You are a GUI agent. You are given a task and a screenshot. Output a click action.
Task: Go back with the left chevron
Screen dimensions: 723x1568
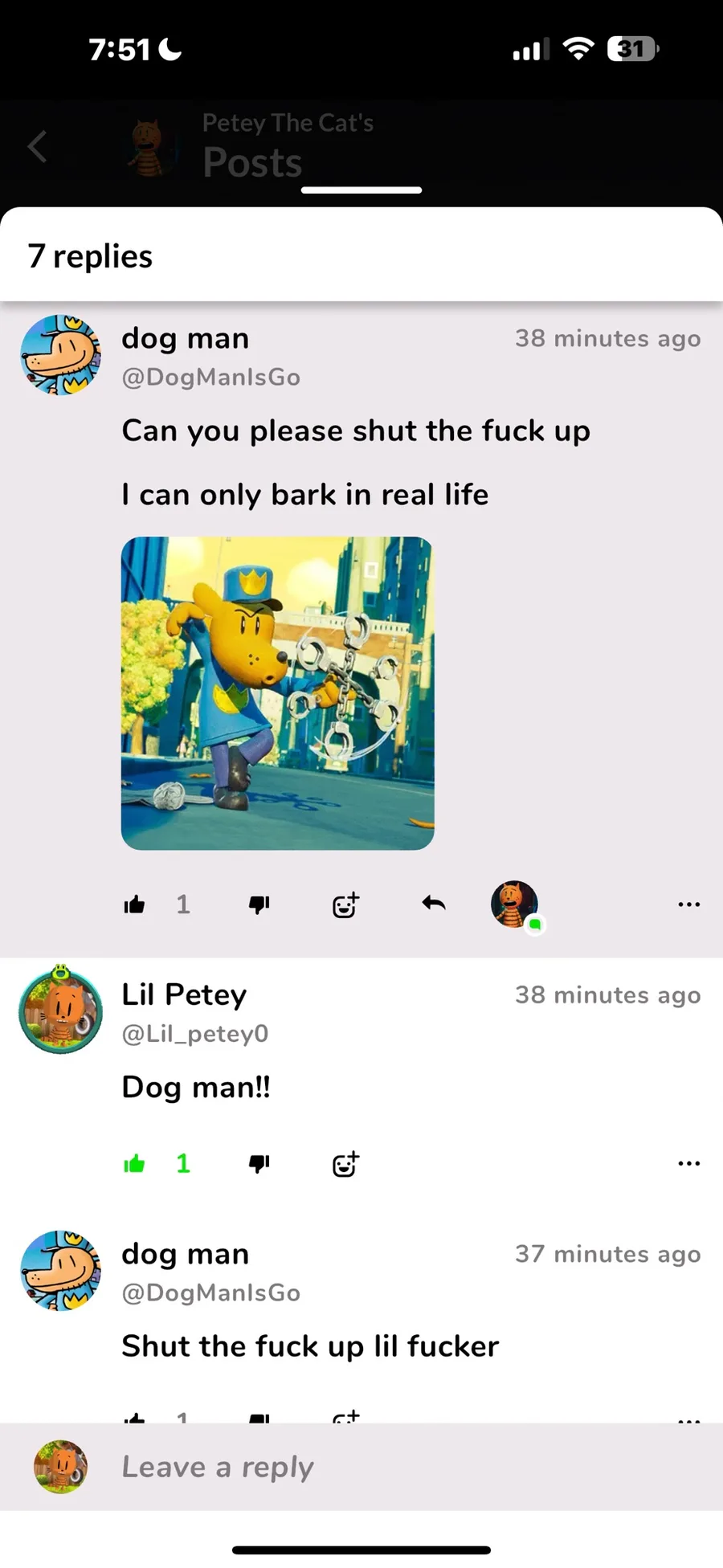[37, 146]
